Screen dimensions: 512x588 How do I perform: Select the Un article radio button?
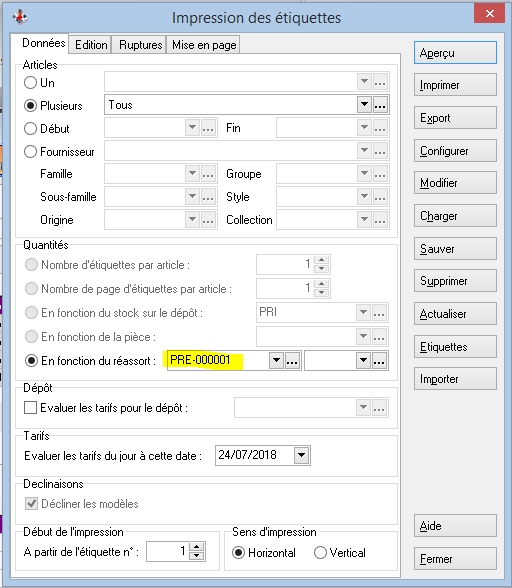coord(30,82)
